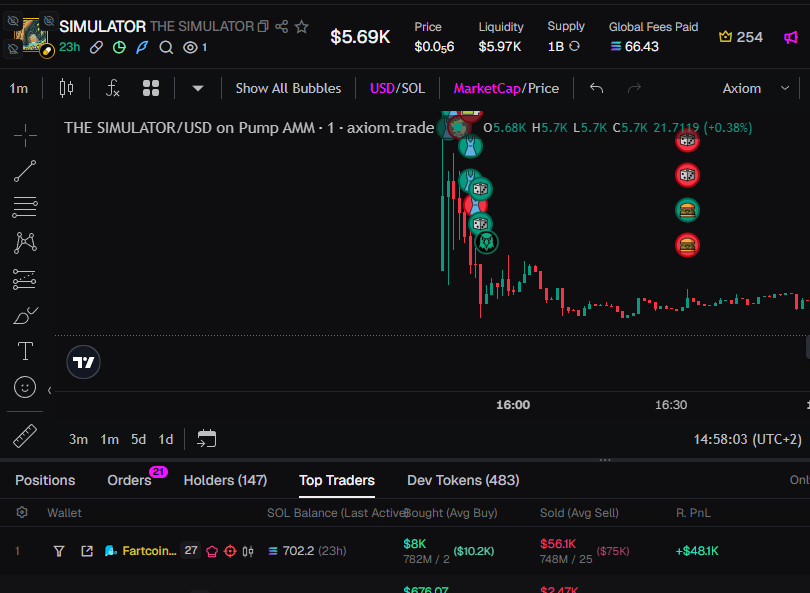Open the 1m interval selector in toolbar

coord(19,88)
